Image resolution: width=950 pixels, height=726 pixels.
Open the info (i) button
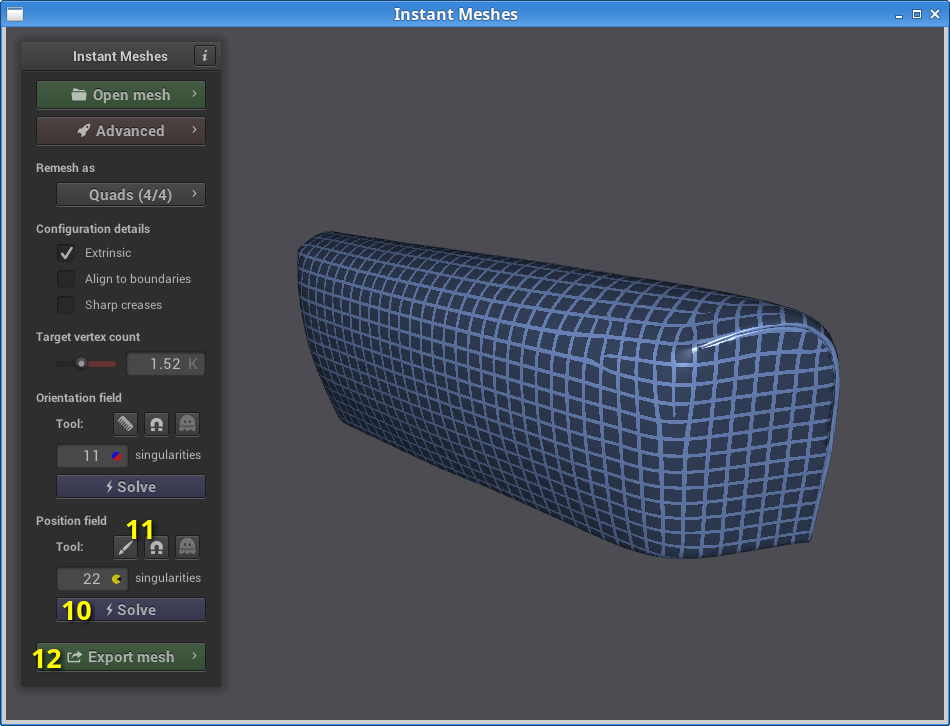(205, 56)
